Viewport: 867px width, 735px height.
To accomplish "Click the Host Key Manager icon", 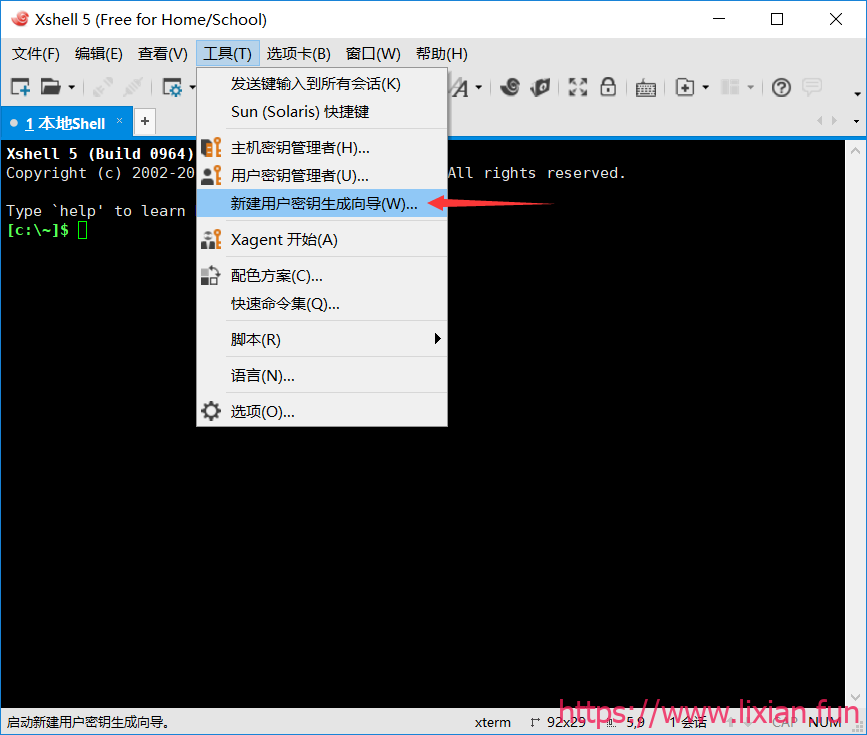I will [211, 148].
